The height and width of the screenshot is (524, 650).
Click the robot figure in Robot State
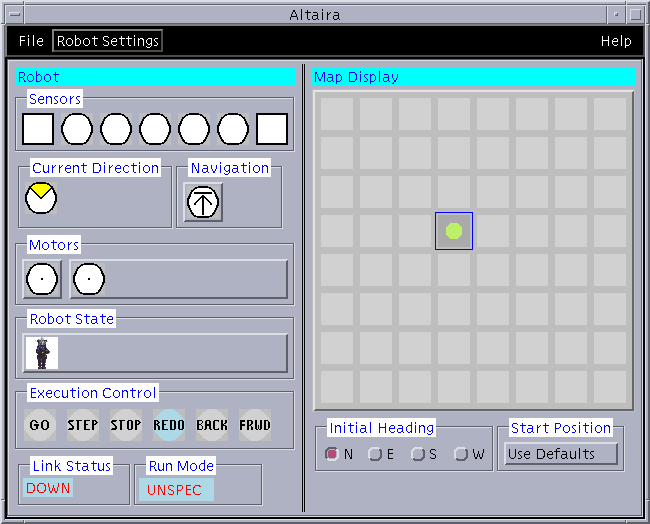(x=42, y=353)
